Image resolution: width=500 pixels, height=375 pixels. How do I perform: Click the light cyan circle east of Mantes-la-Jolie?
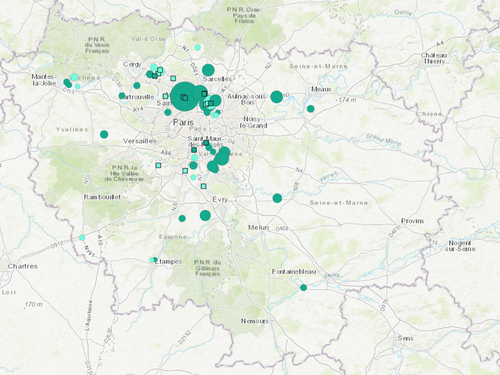[x=74, y=77]
